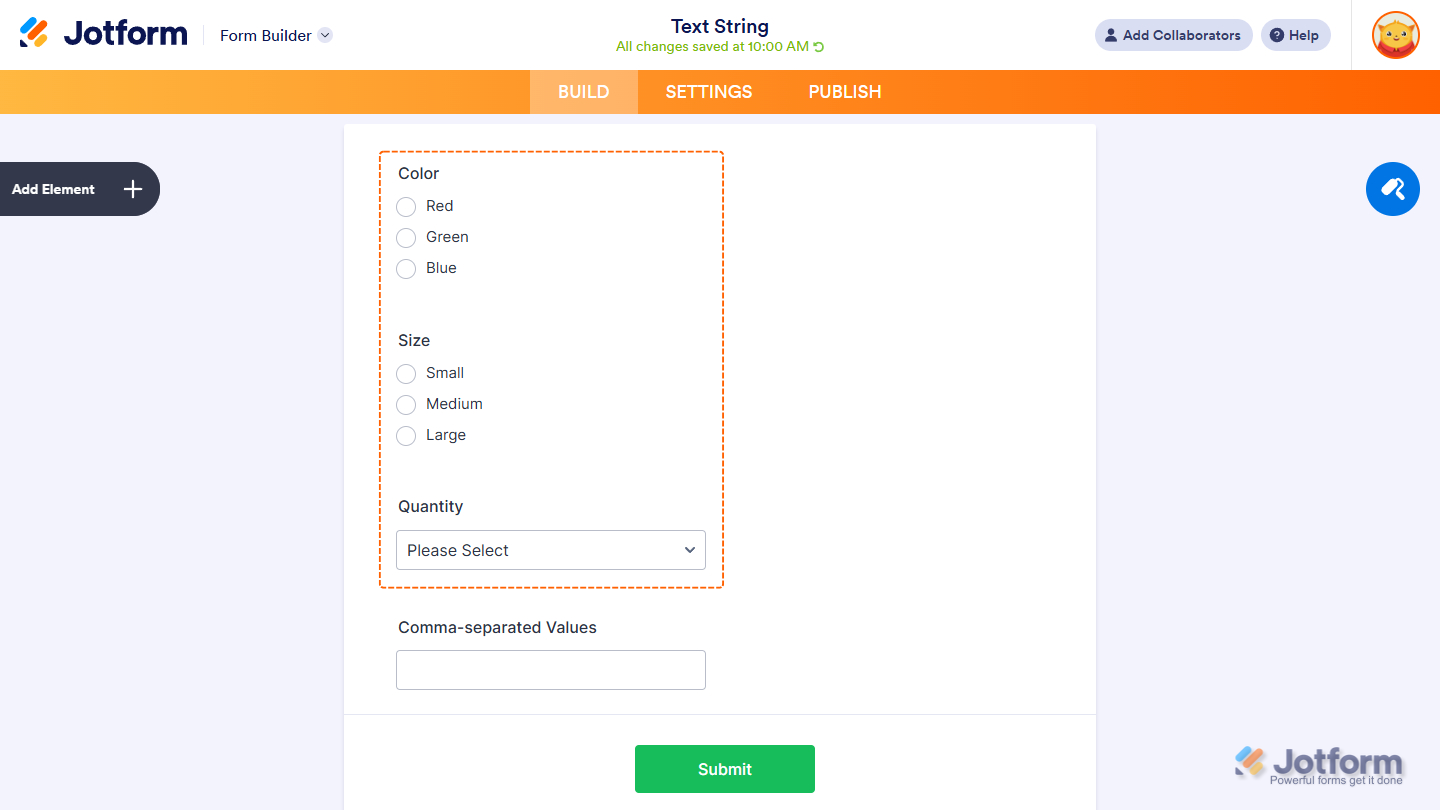Screen dimensions: 1440x810
Task: Open the Help button
Action: (x=1295, y=35)
